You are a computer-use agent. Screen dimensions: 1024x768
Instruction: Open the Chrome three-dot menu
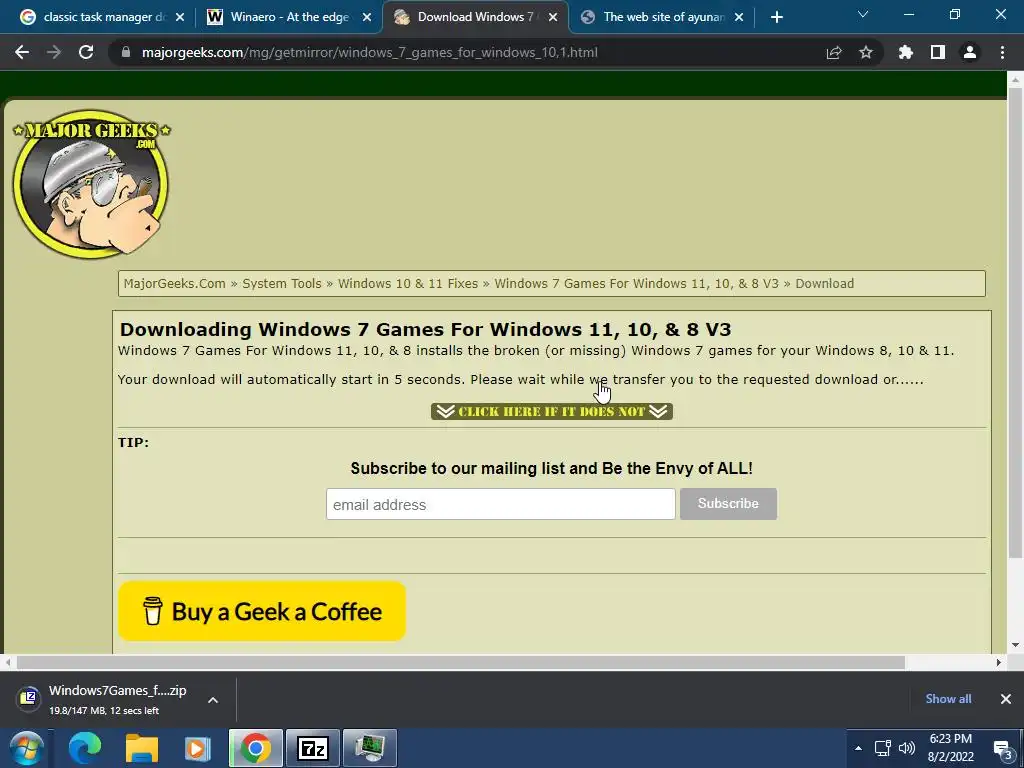(1002, 52)
